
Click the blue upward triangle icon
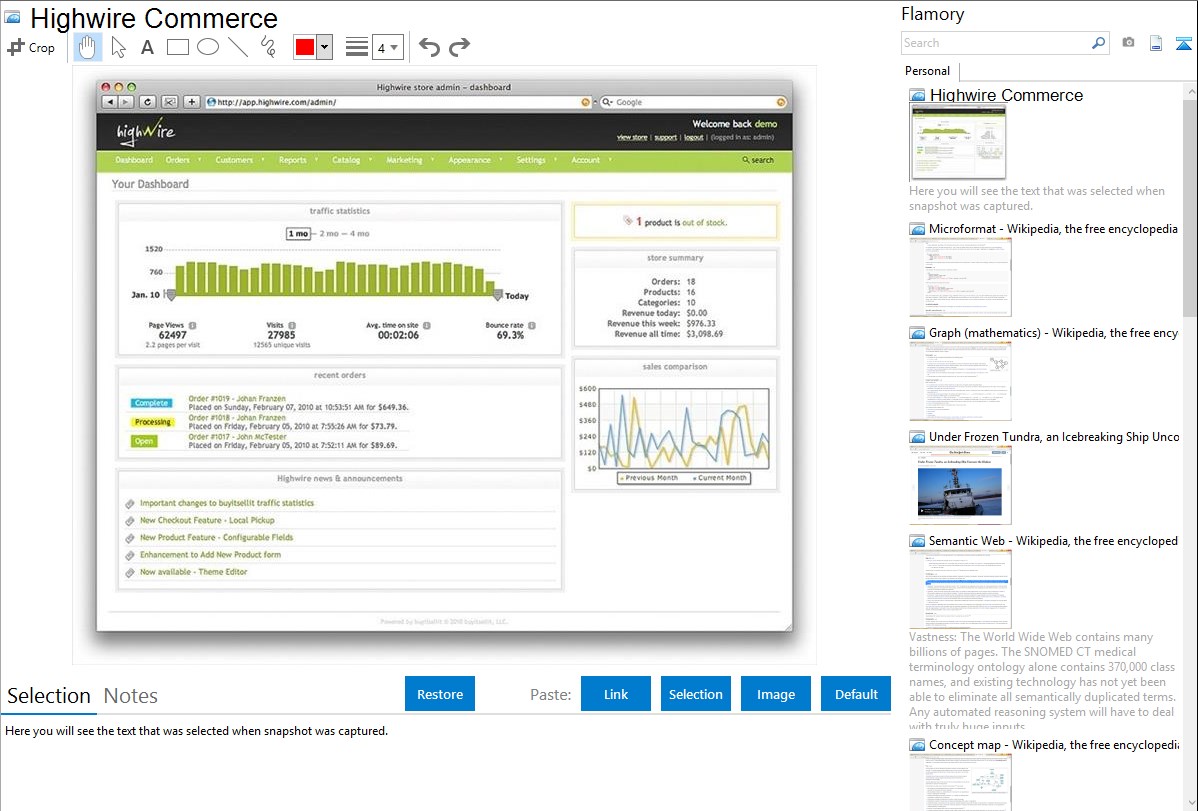(1183, 43)
